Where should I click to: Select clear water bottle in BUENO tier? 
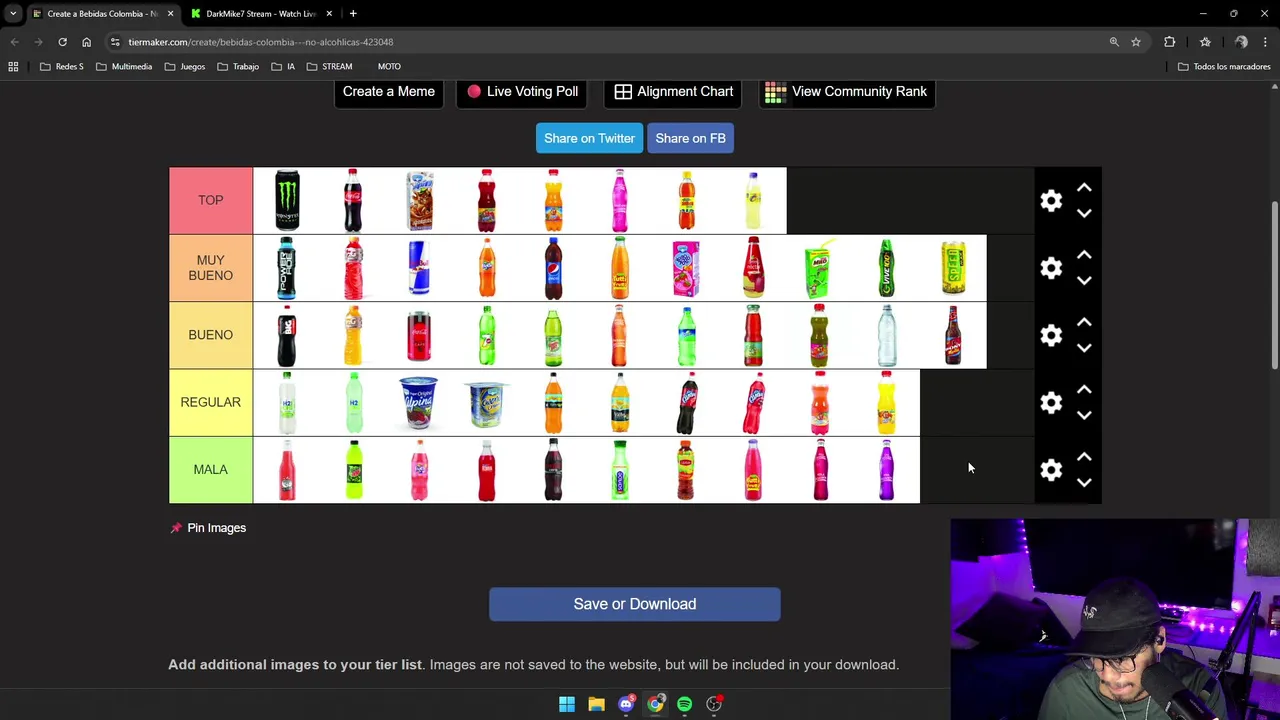(886, 335)
